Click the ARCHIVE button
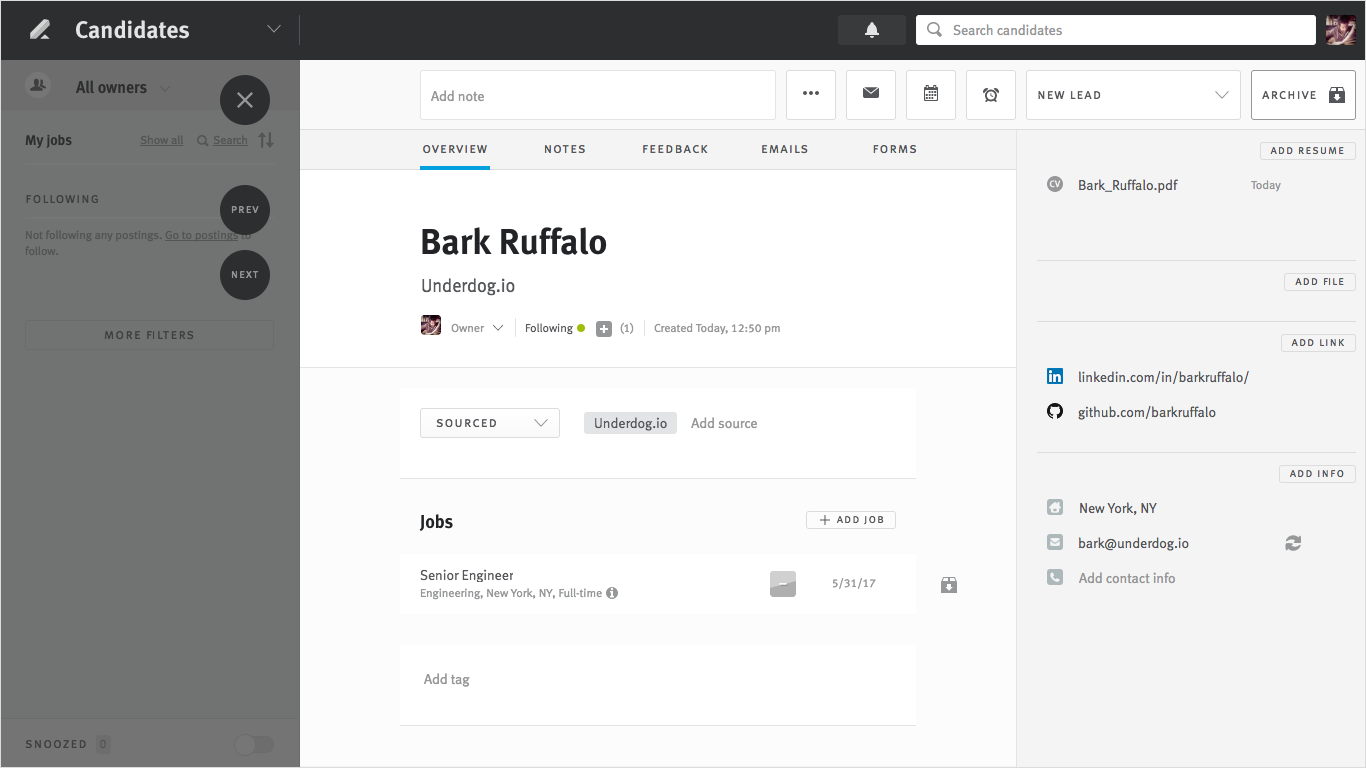The width and height of the screenshot is (1366, 768). click(1303, 95)
